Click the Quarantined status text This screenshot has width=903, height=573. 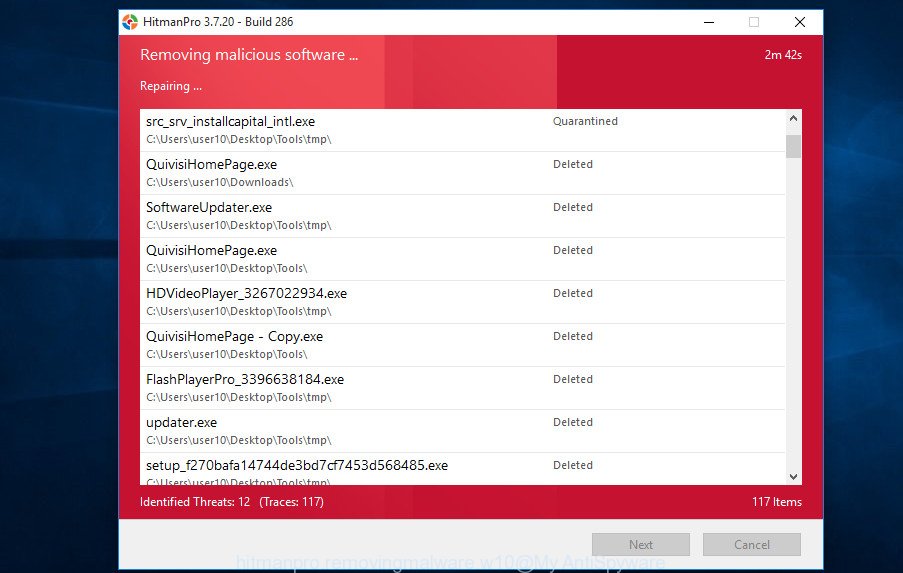(x=585, y=121)
